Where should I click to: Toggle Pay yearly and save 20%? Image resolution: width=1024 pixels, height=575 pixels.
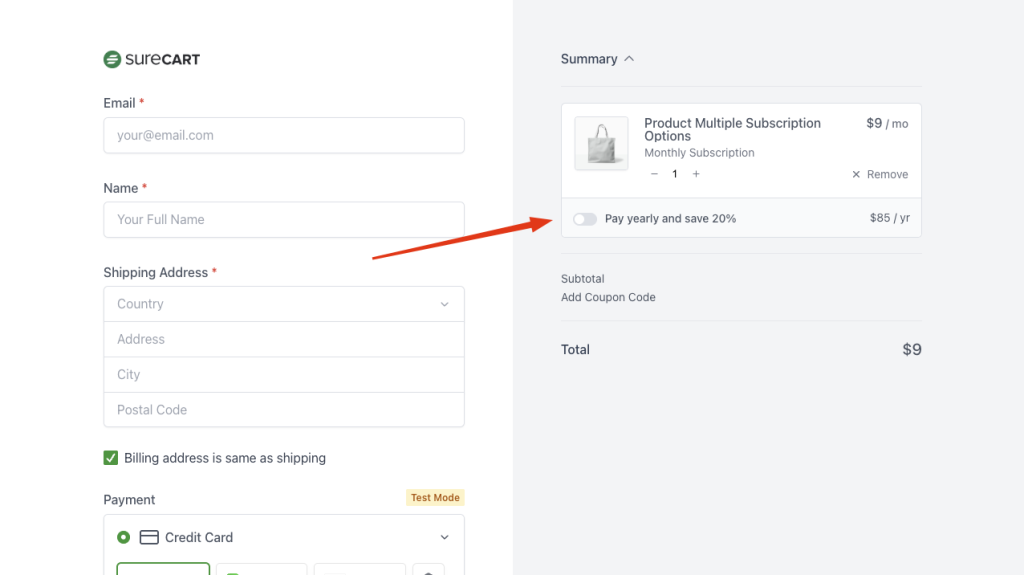(585, 218)
